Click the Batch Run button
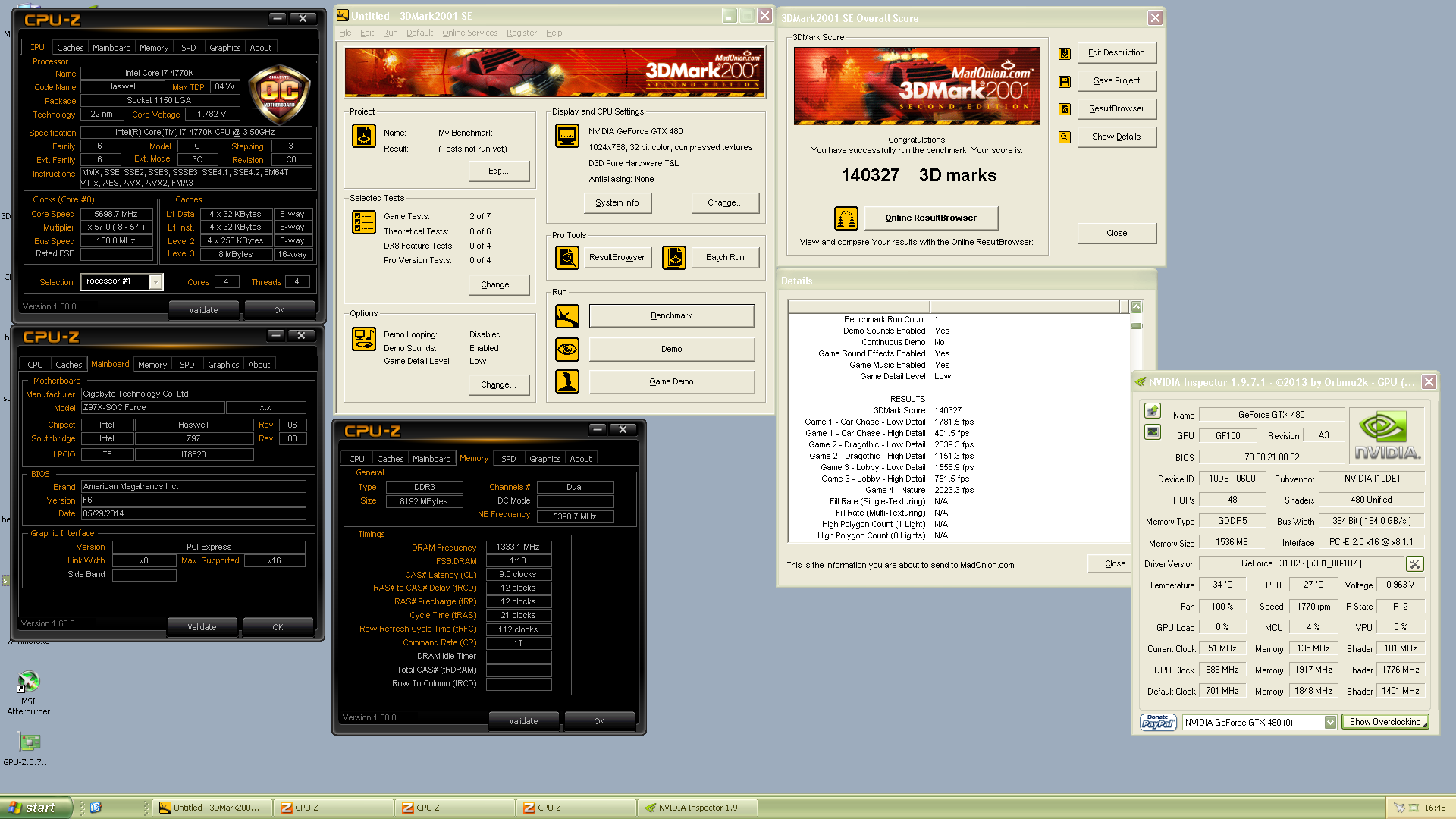This screenshot has height=819, width=1456. coord(725,258)
